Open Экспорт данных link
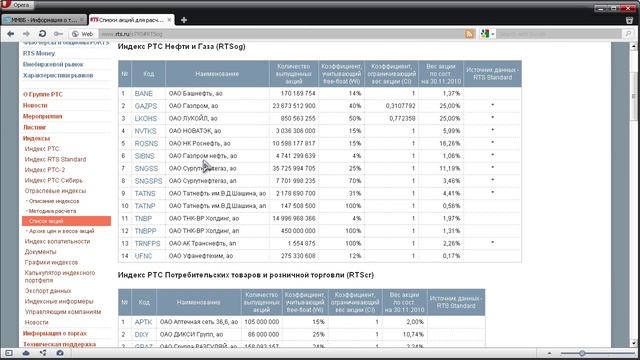The width and height of the screenshot is (640, 360). point(48,291)
